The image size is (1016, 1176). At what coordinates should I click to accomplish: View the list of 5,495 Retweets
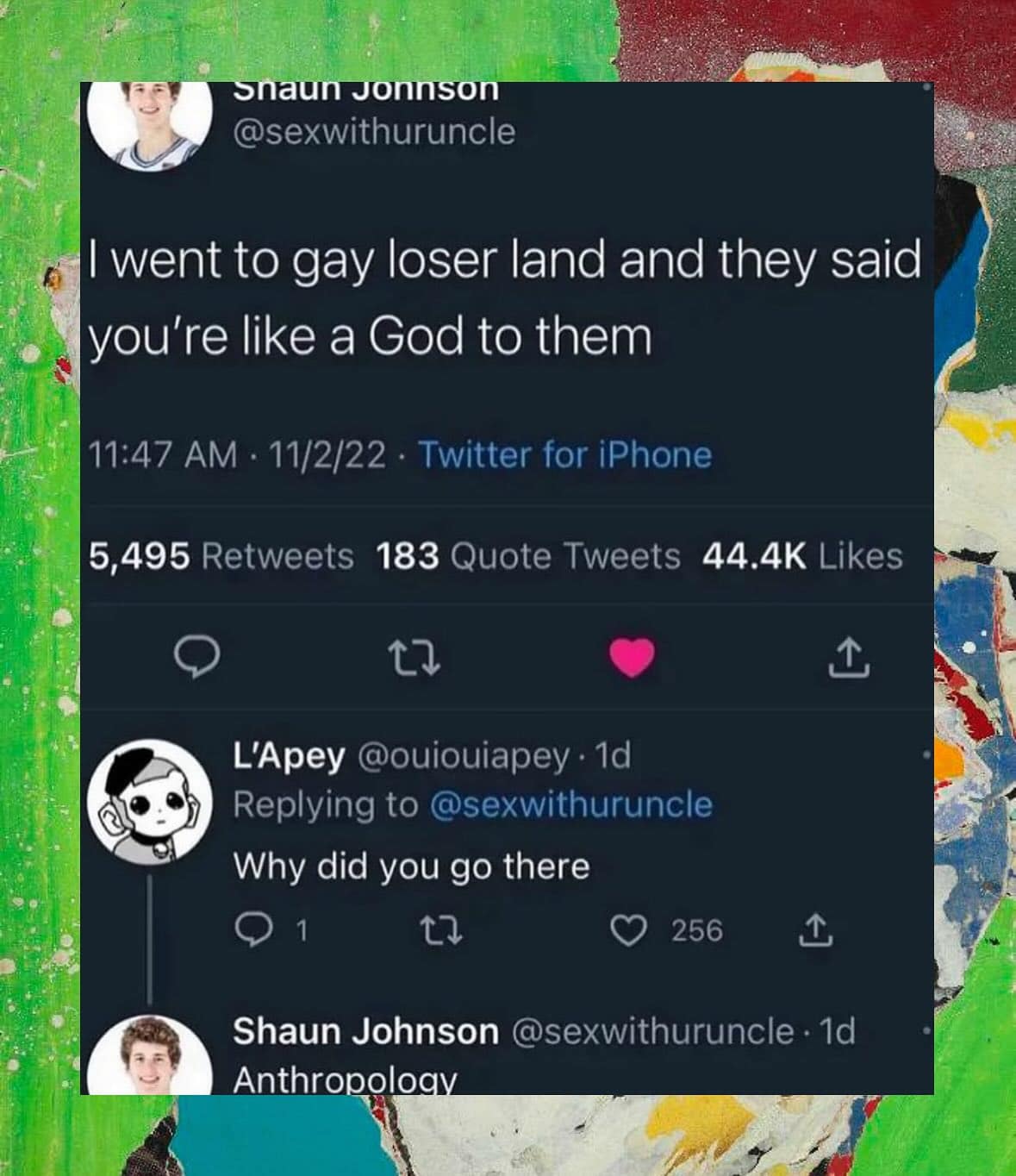pyautogui.click(x=221, y=556)
